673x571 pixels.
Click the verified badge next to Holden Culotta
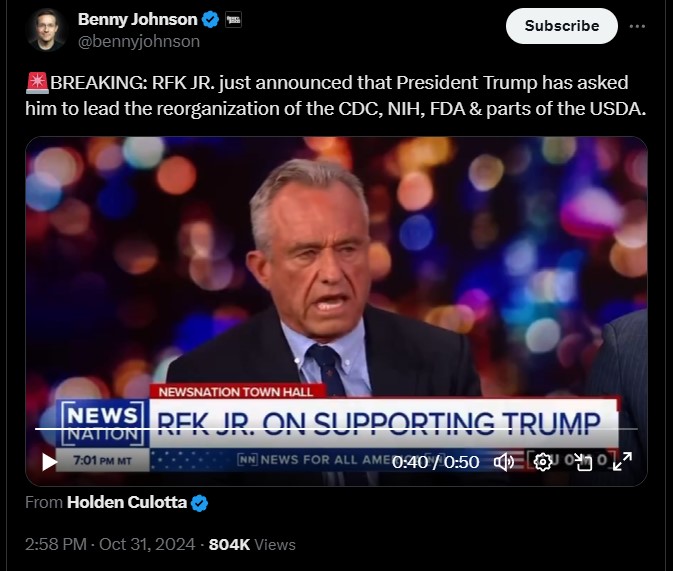[199, 503]
